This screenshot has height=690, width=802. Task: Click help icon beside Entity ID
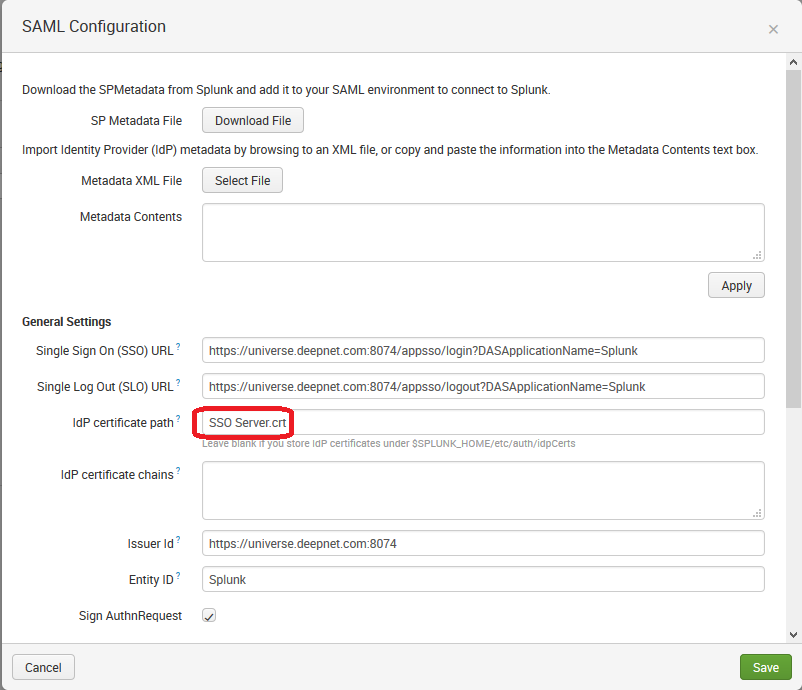click(179, 576)
